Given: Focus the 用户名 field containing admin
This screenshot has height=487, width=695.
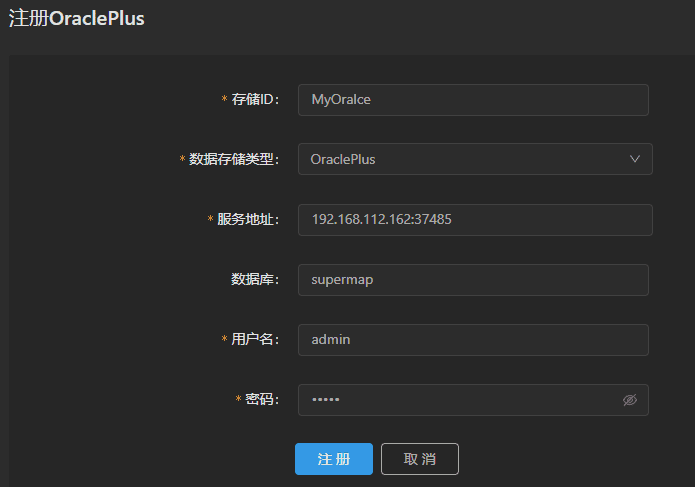Looking at the screenshot, I should click(472, 340).
